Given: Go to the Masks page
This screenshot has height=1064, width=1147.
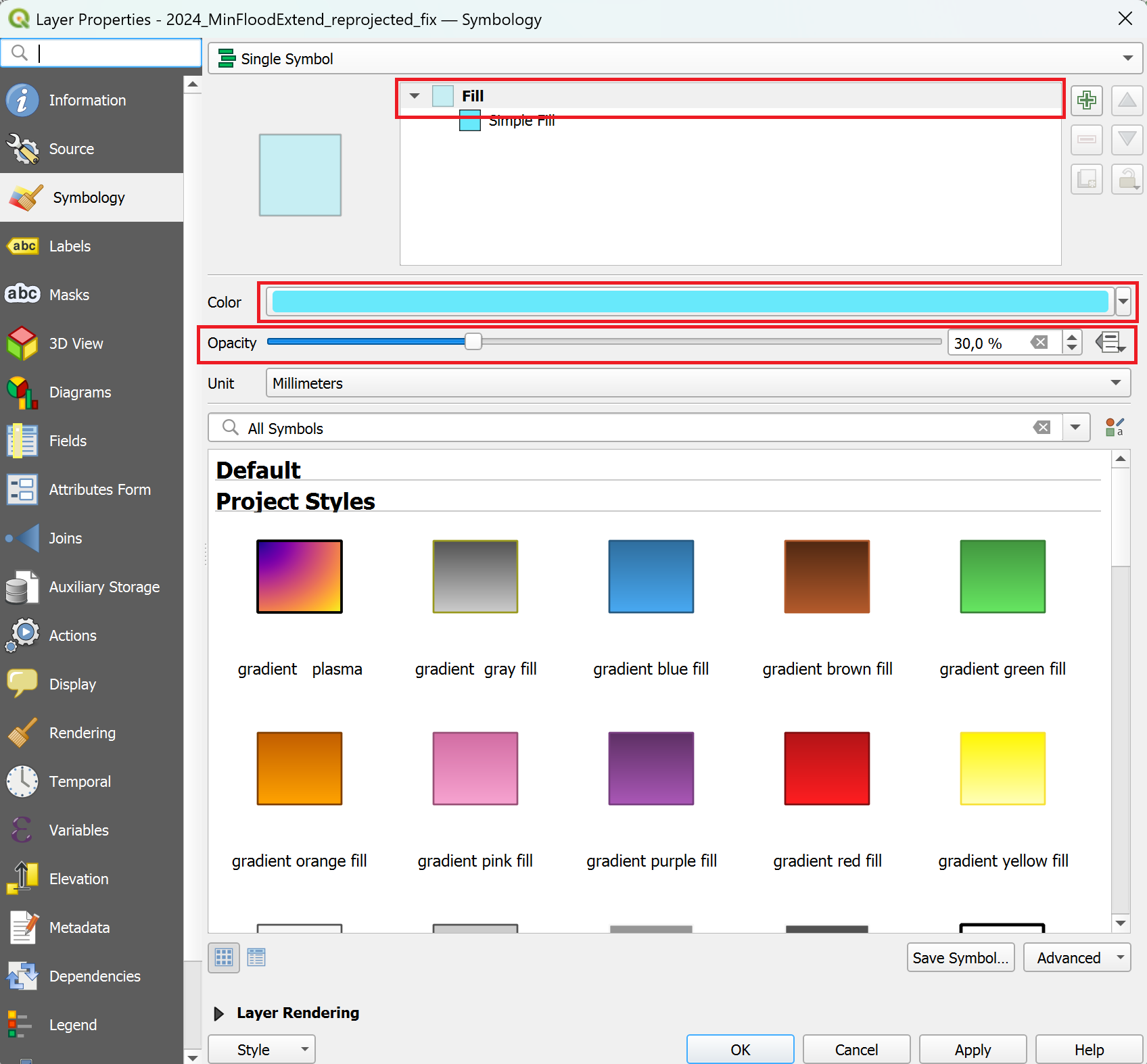Looking at the screenshot, I should pos(91,295).
